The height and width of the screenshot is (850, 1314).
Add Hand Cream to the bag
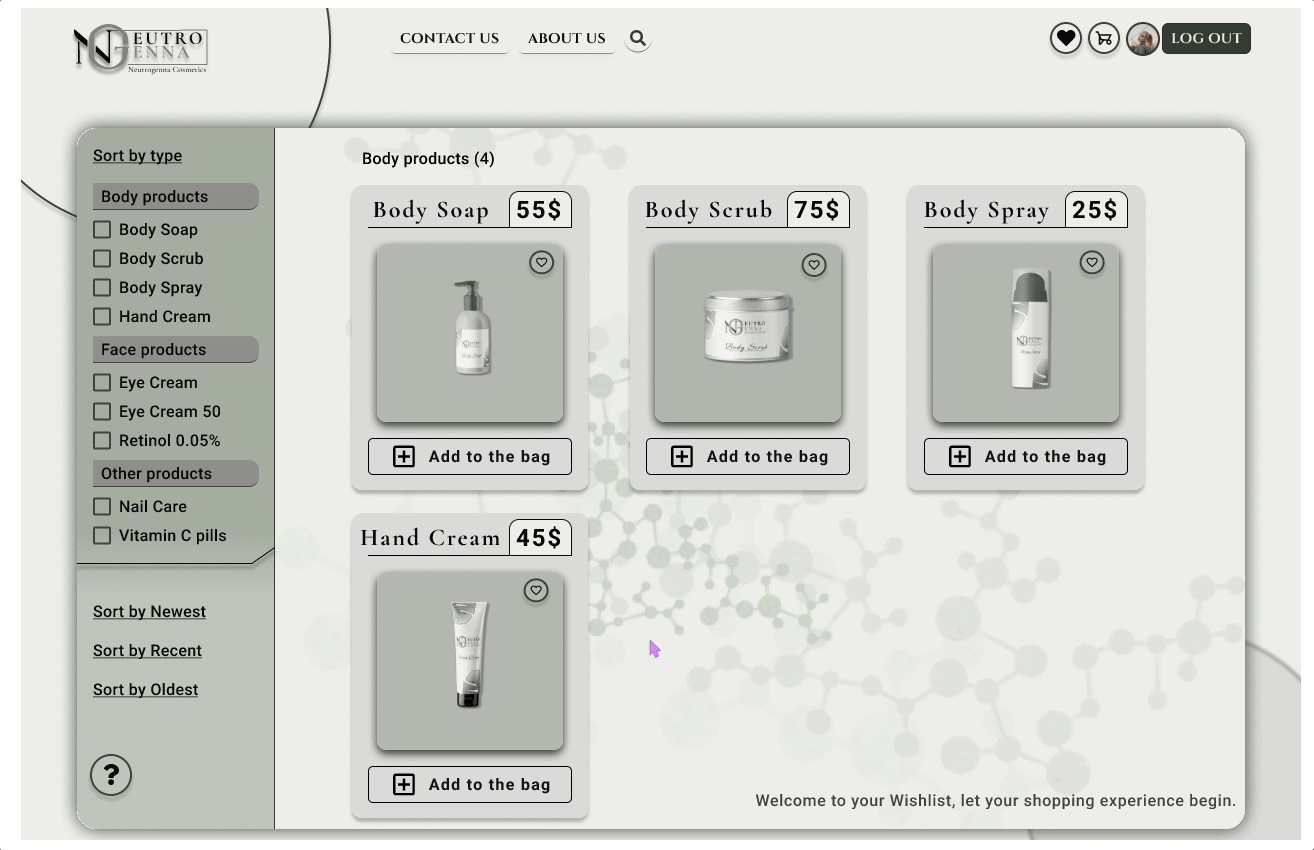pos(470,785)
